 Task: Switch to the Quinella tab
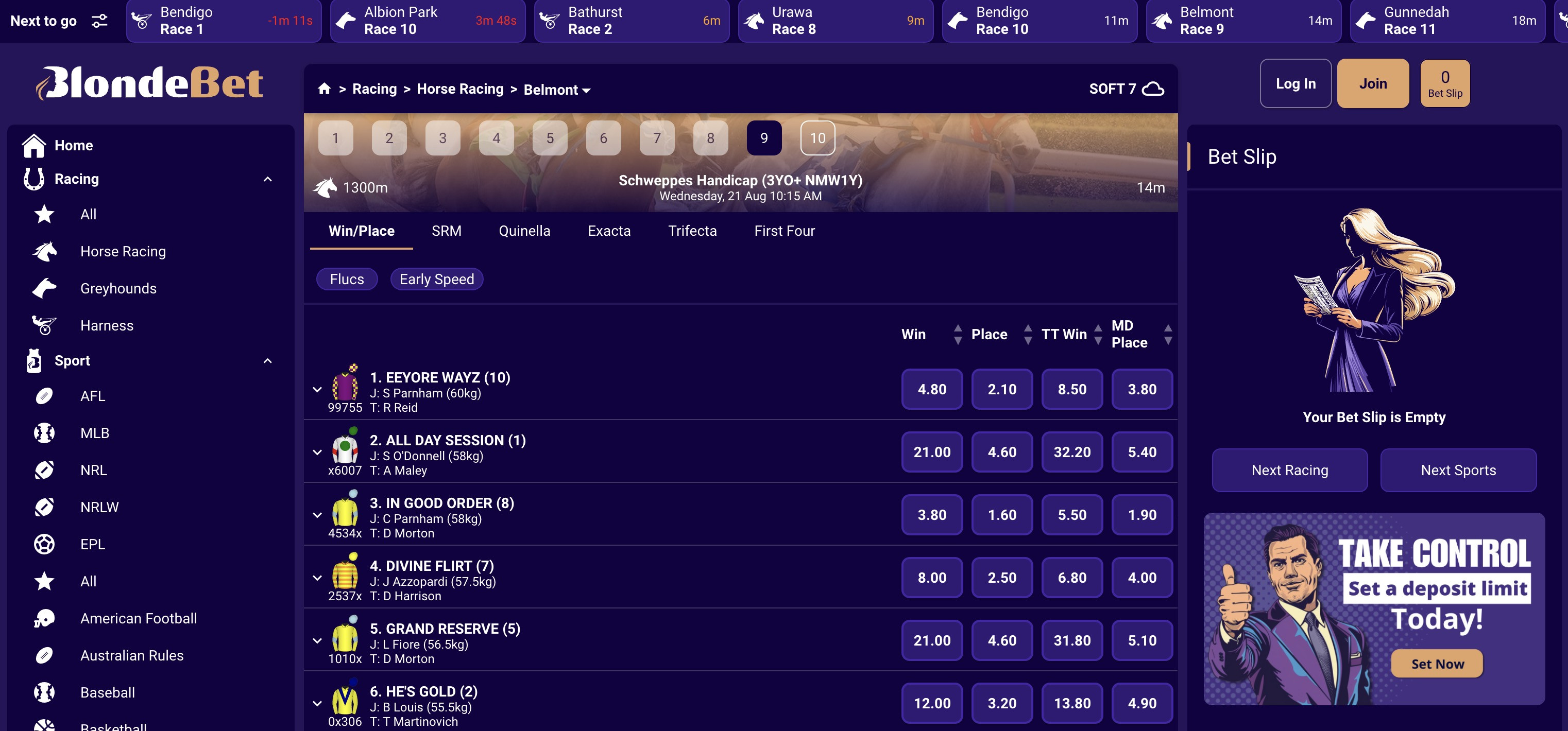(524, 231)
